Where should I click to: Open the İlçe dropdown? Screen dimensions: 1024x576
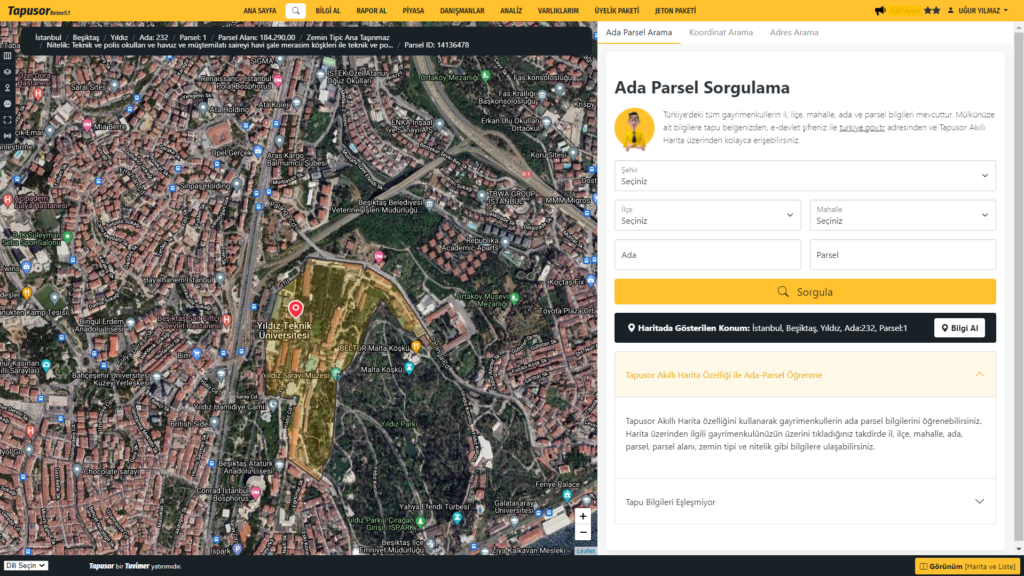(x=707, y=215)
